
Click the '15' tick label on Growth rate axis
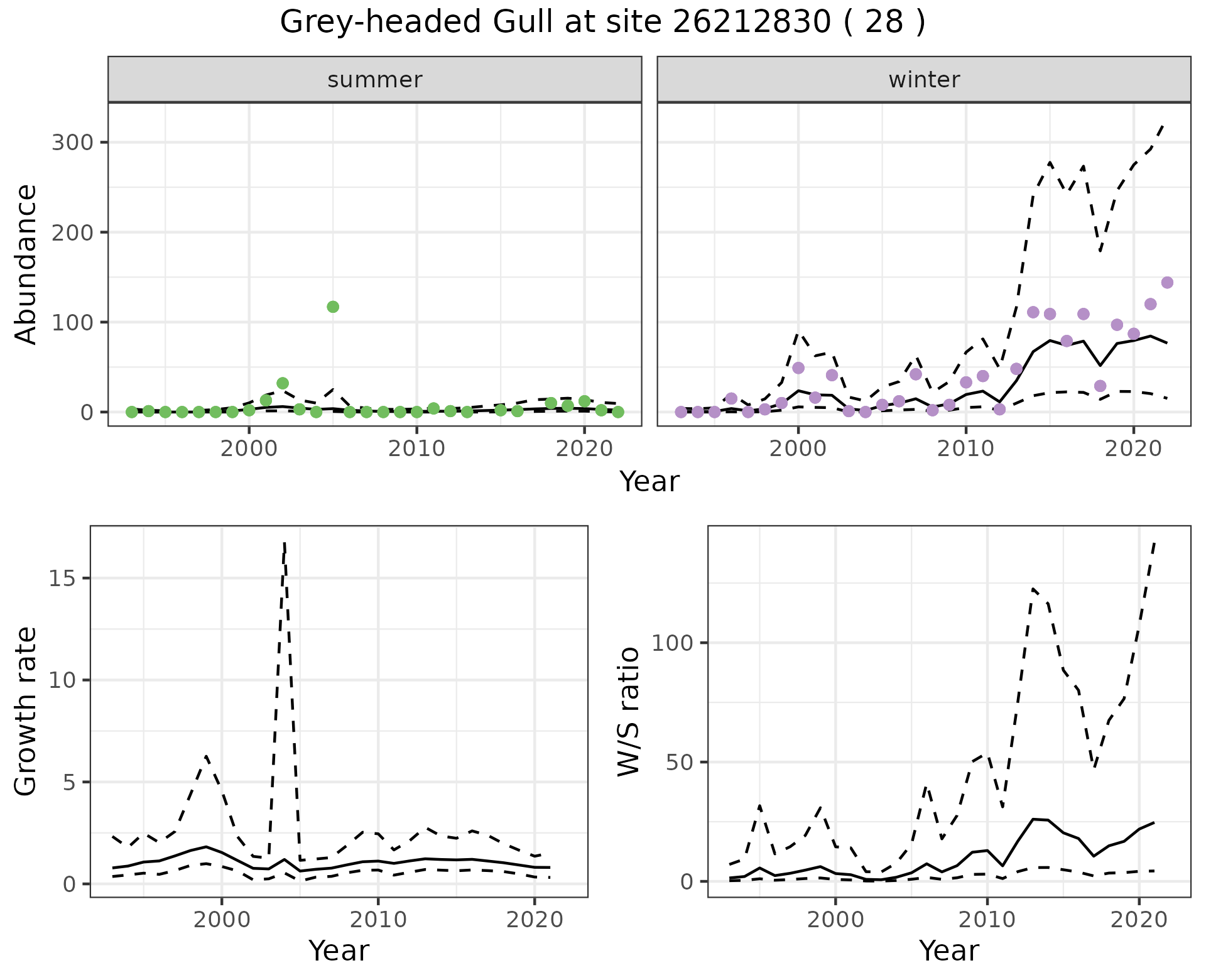pos(60,579)
